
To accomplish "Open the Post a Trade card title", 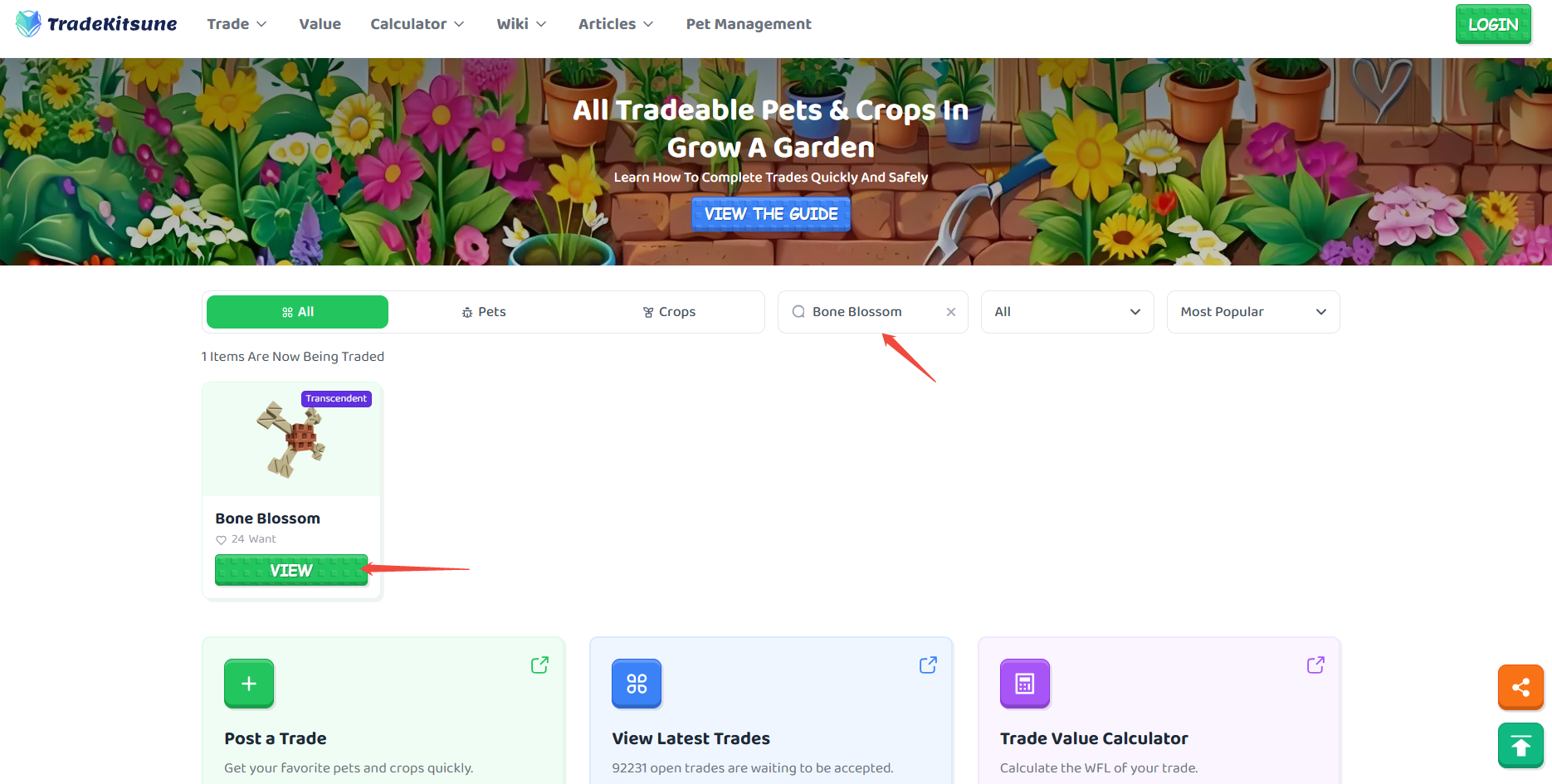I will 276,738.
